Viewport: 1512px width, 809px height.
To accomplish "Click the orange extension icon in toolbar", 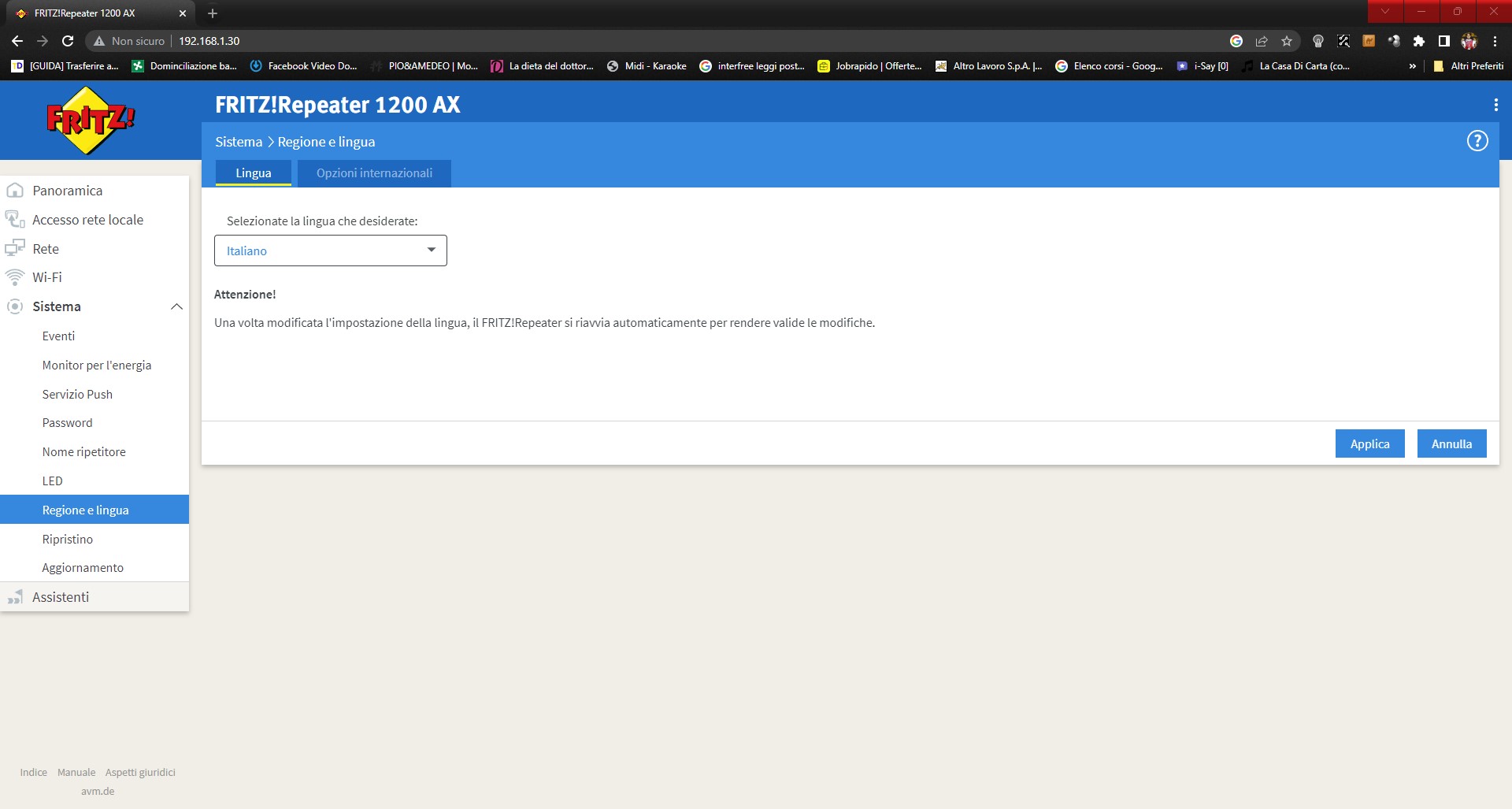I will click(1369, 41).
